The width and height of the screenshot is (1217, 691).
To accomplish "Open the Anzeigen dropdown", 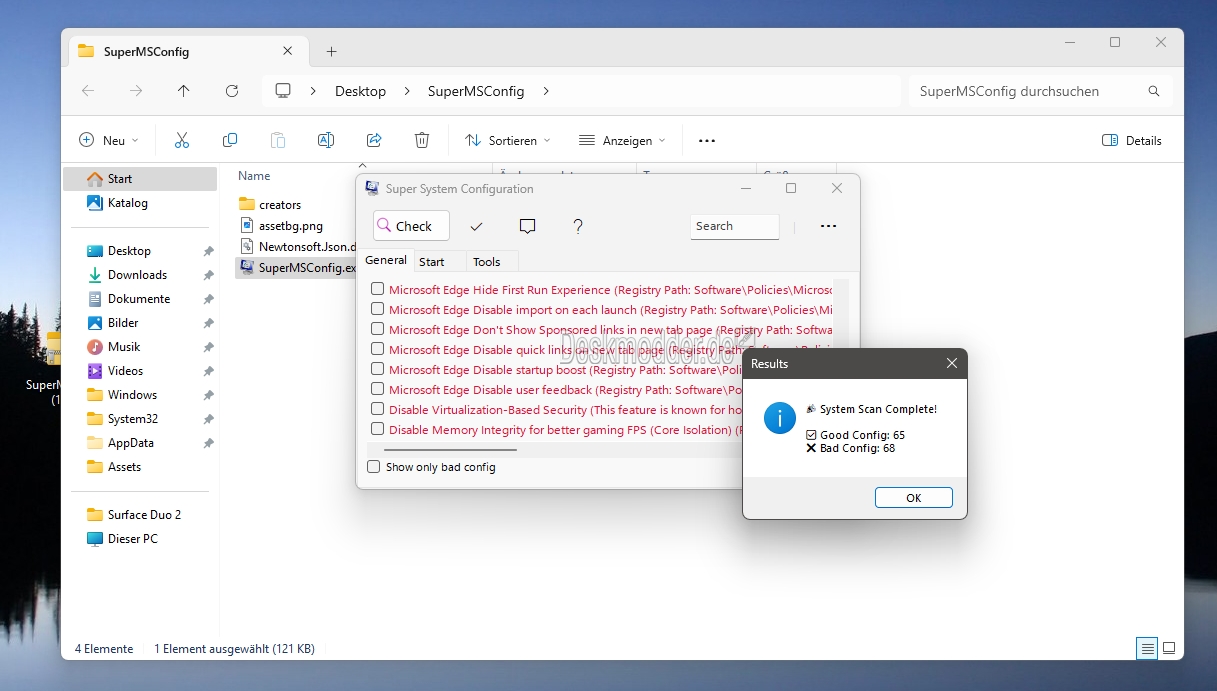I will tap(622, 141).
